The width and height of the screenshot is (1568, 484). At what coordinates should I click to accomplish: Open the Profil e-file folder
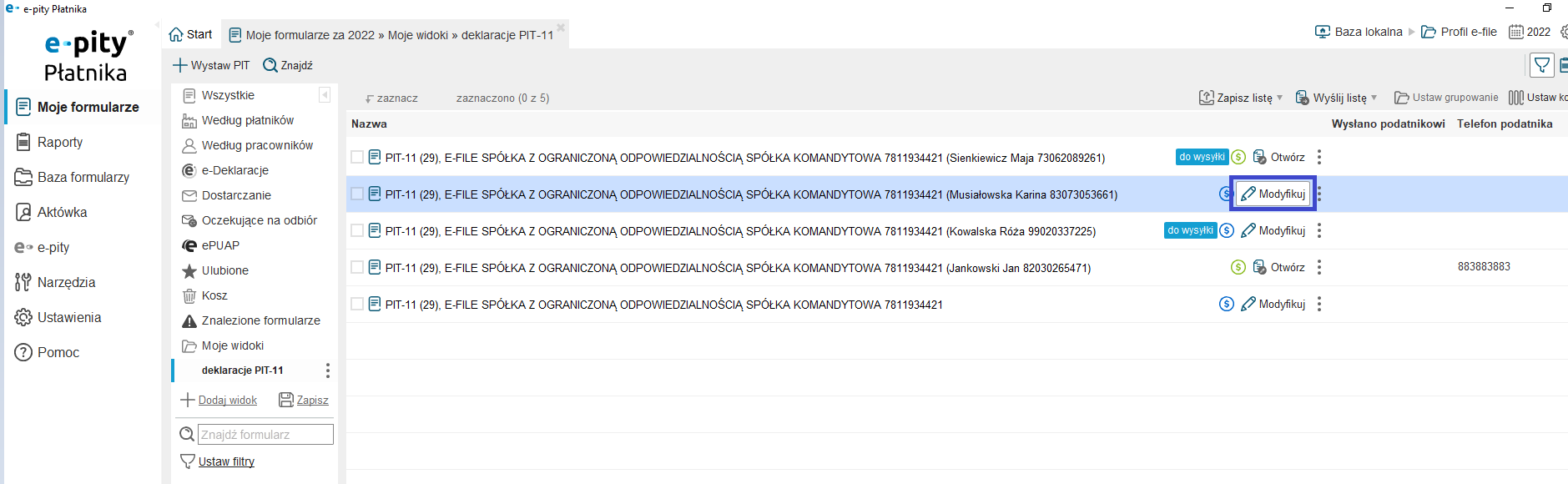pos(1459,32)
